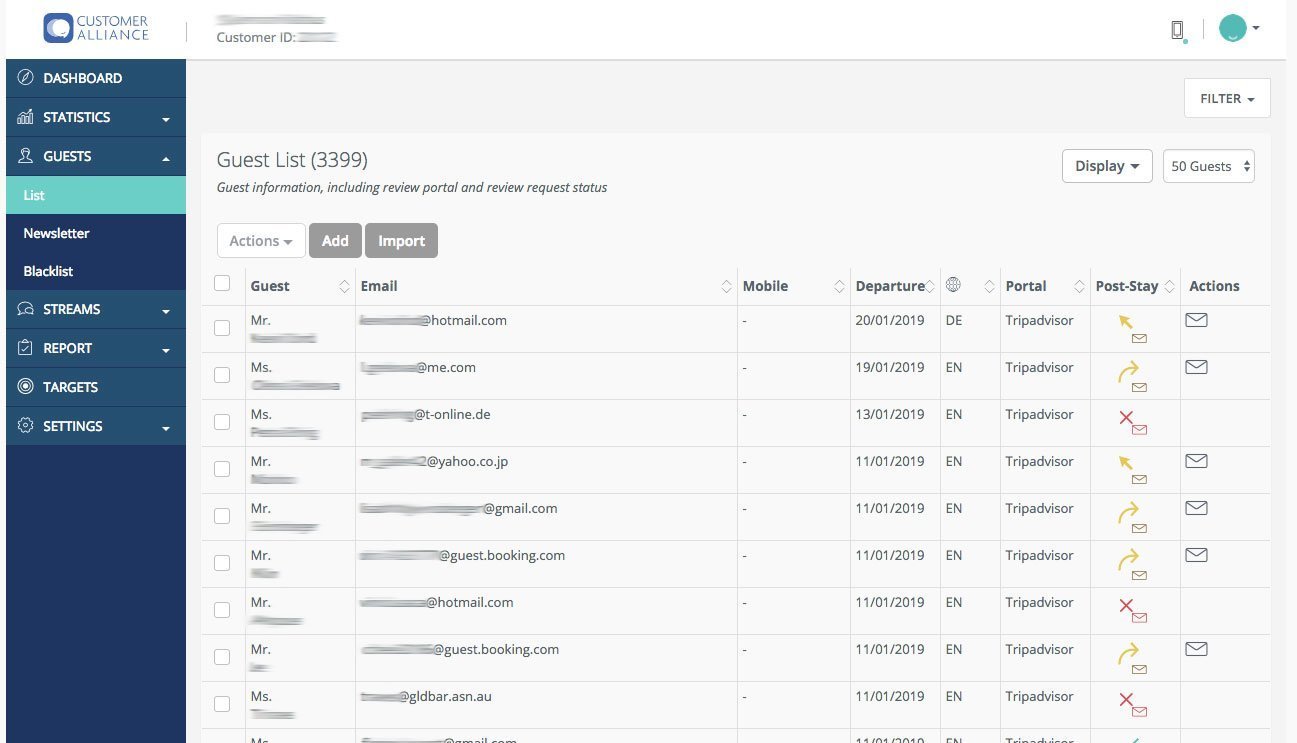
Task: Send email action for yahoo.co.jp guest
Action: (x=1196, y=461)
